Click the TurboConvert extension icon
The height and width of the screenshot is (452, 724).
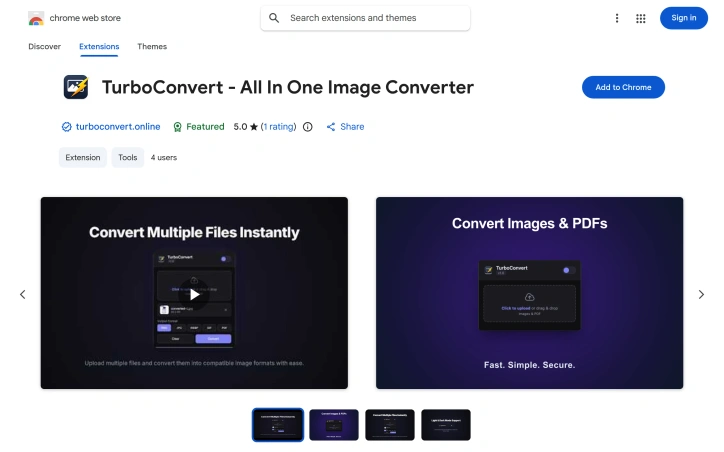click(x=76, y=87)
